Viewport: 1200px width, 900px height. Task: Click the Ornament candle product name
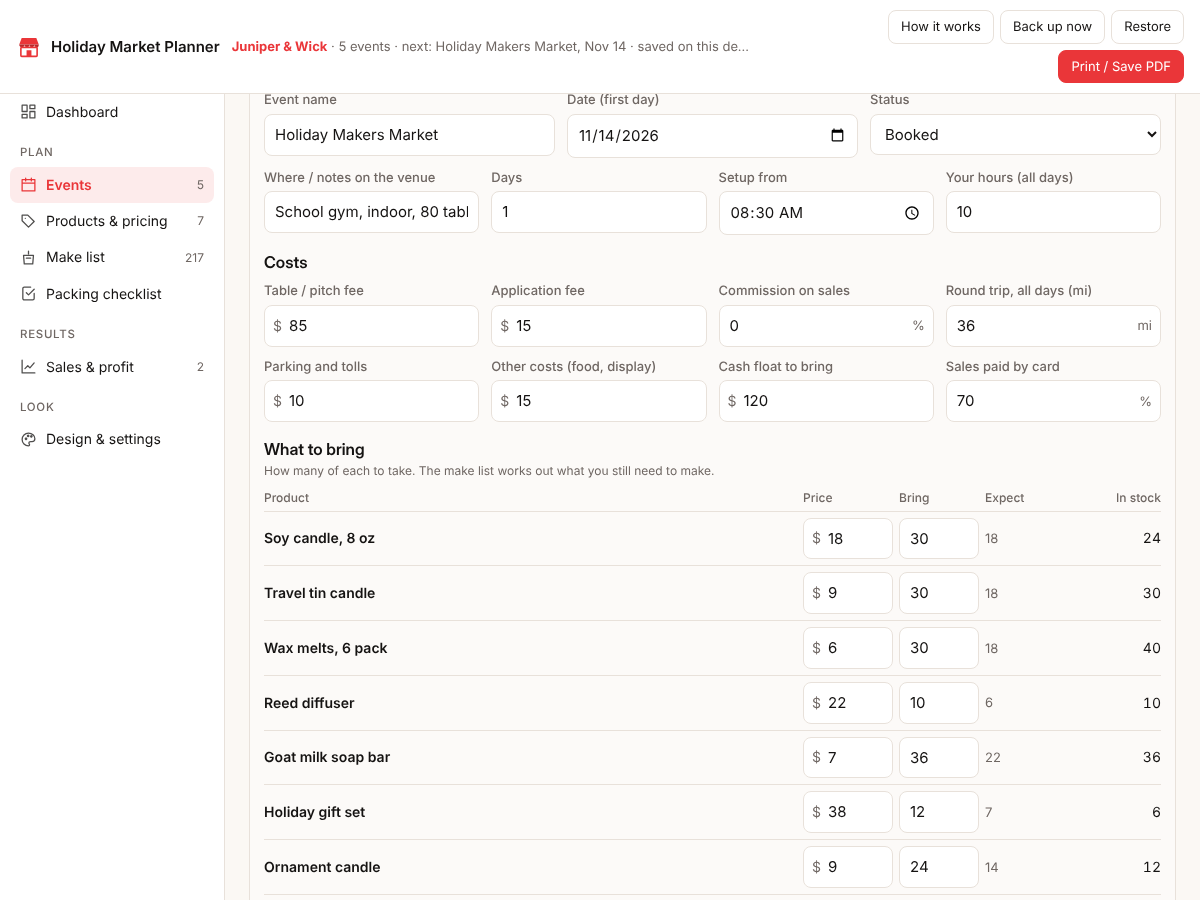pos(322,867)
